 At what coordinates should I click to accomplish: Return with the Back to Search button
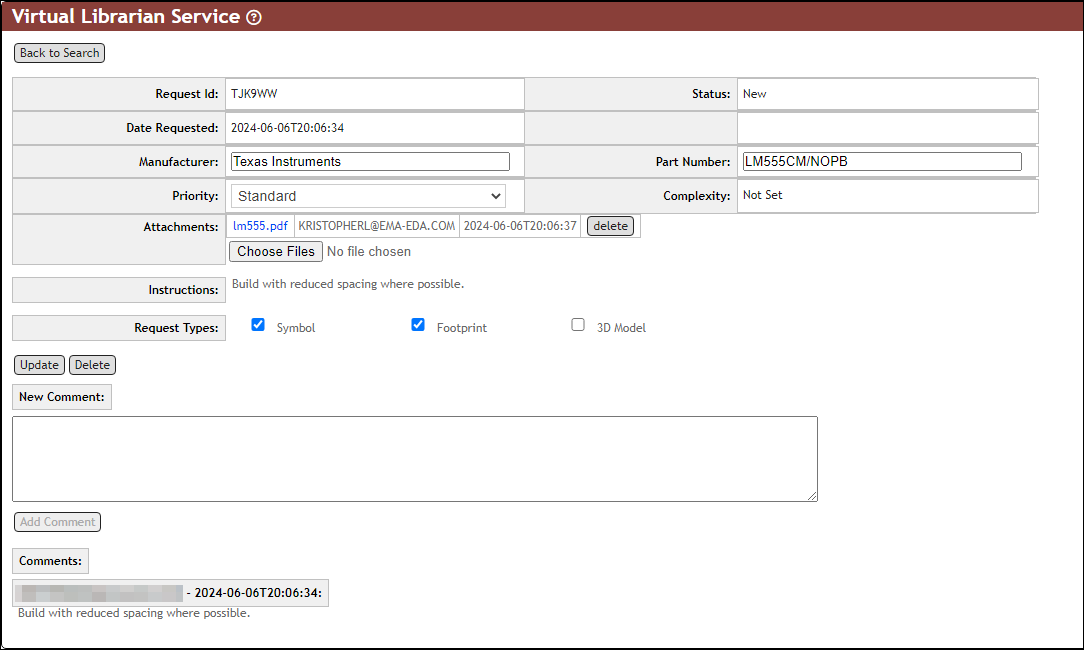point(59,52)
